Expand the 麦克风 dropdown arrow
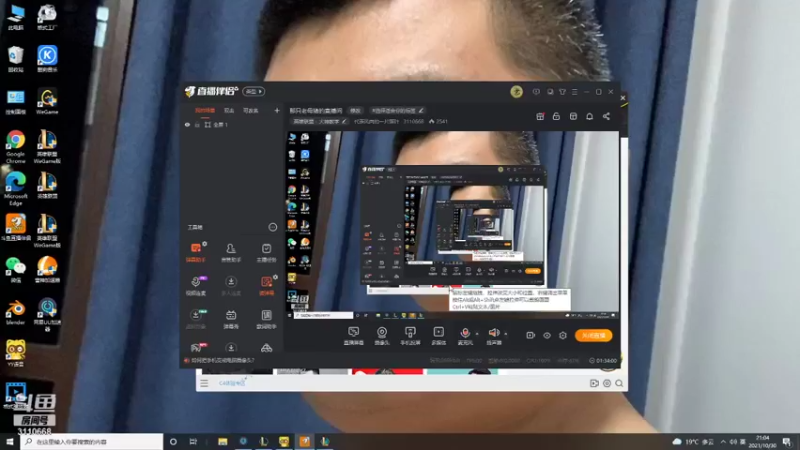Viewport: 800px width, 450px height. pos(477,334)
